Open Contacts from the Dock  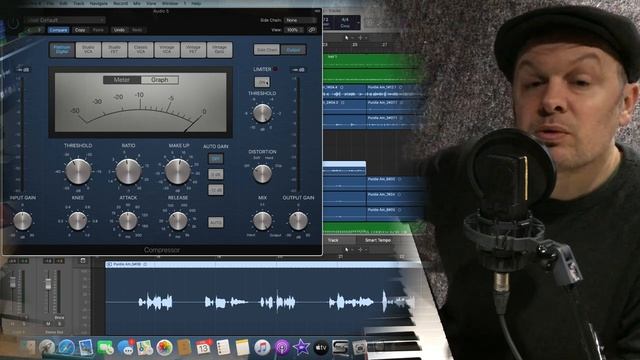(x=184, y=347)
